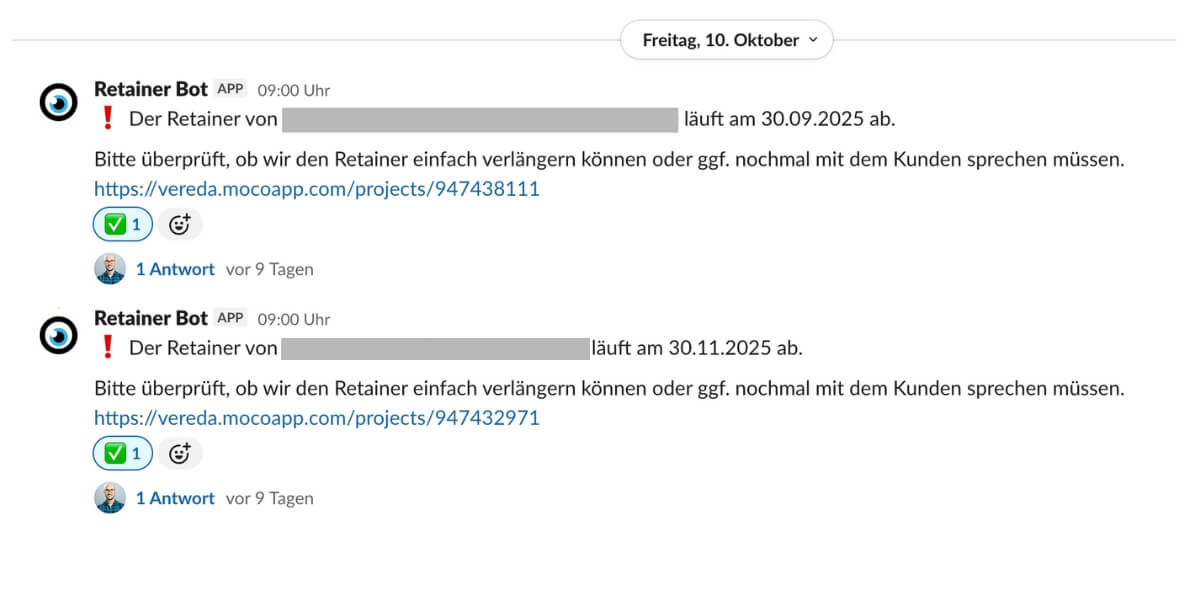
Task: Click the red exclamation emoji in the first message
Action: 108,120
